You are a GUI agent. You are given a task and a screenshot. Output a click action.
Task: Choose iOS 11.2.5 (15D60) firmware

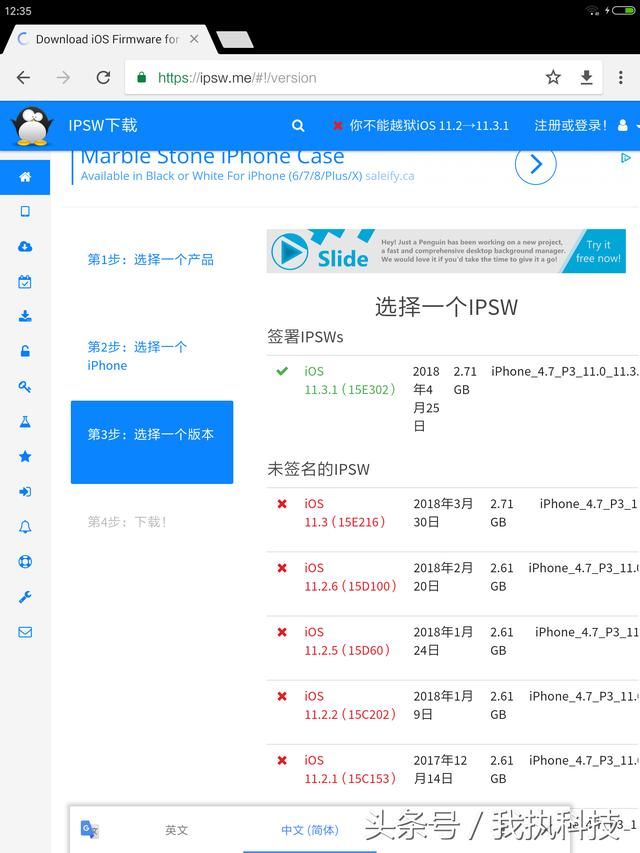click(x=347, y=641)
